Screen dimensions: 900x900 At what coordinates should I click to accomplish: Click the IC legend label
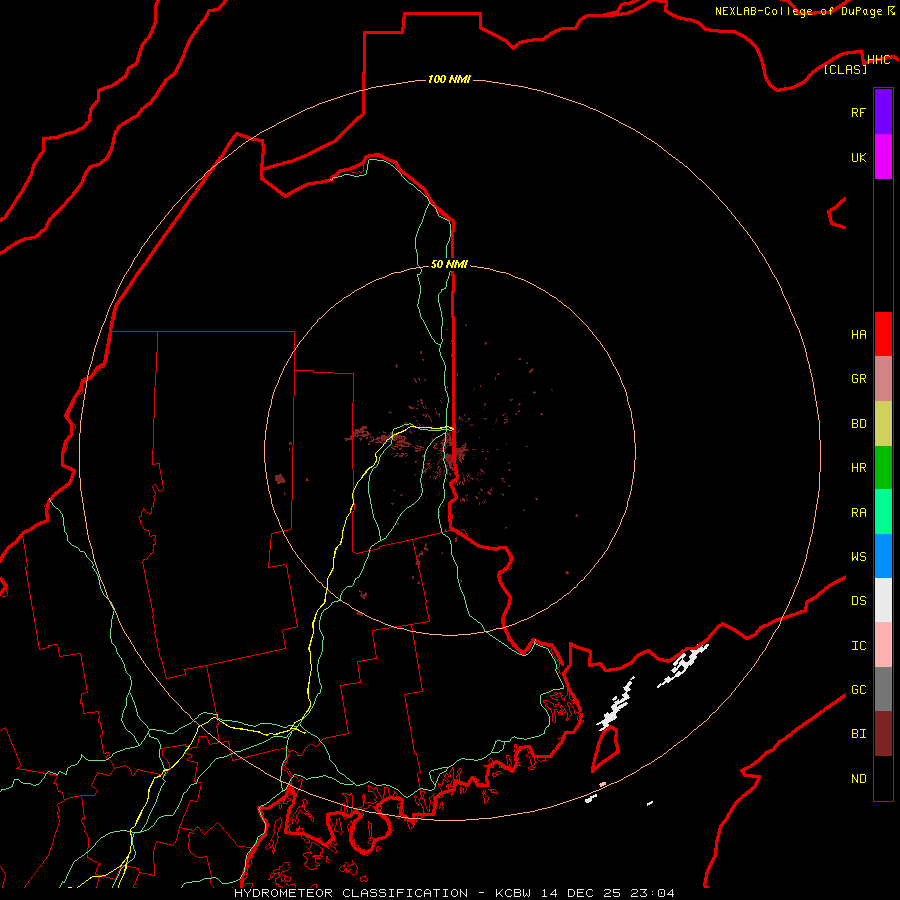(x=858, y=646)
